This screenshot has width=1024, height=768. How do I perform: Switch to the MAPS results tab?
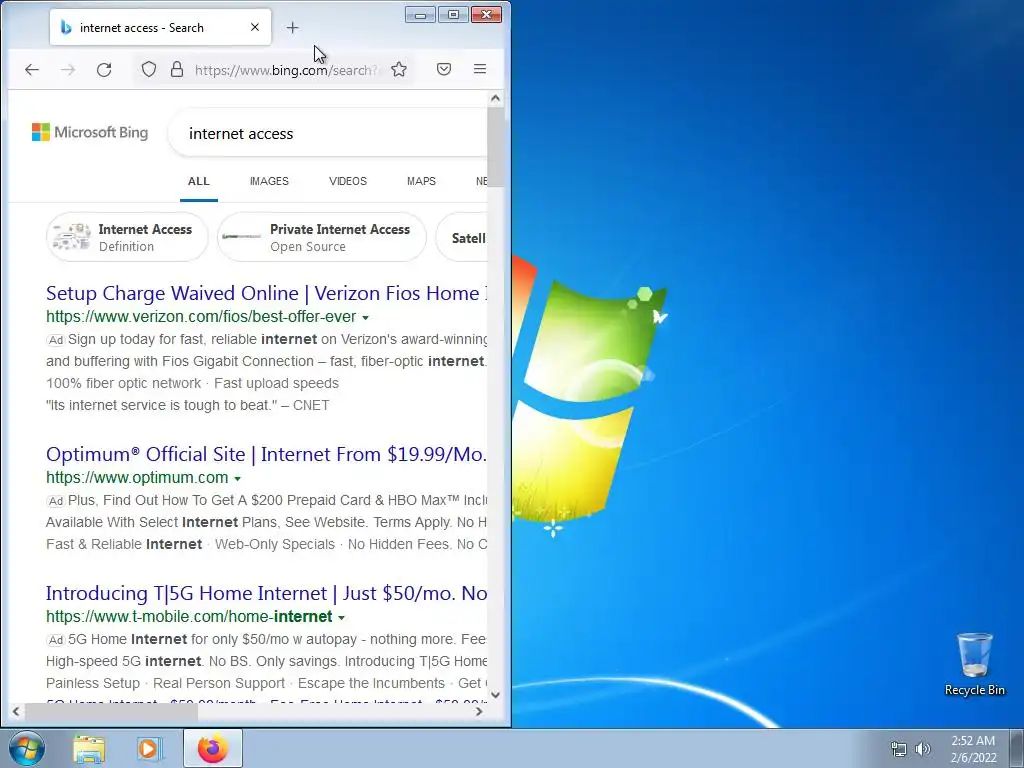tap(421, 182)
